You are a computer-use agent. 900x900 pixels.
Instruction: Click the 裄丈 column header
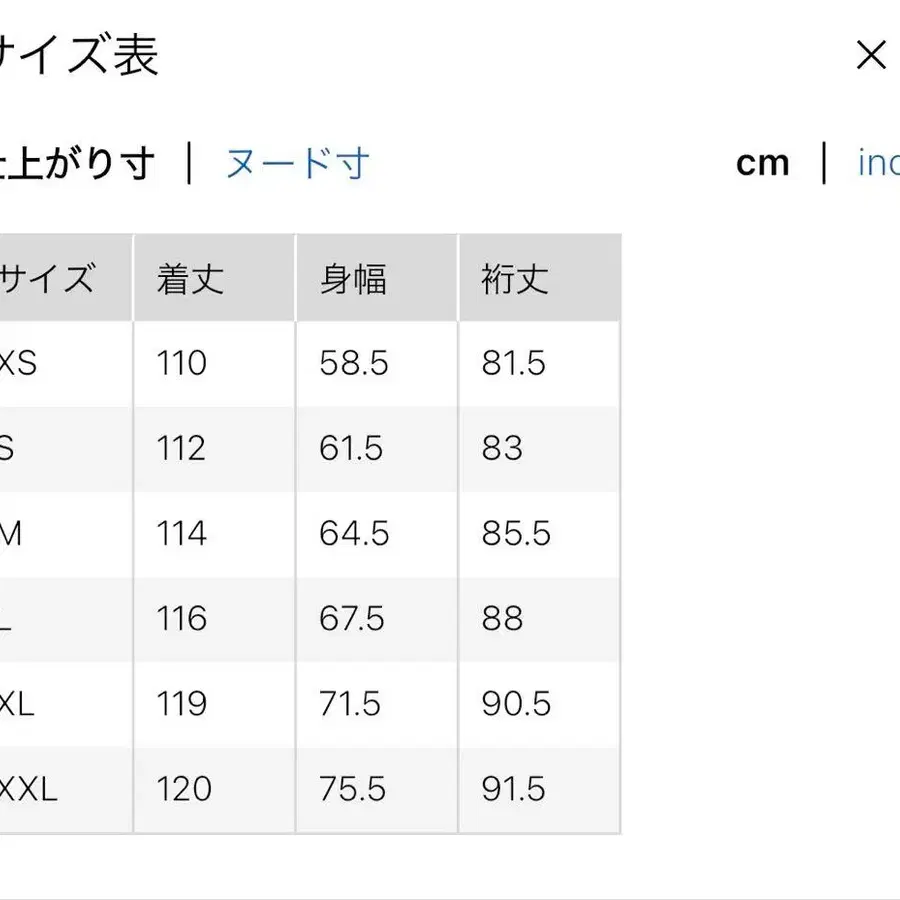click(516, 279)
